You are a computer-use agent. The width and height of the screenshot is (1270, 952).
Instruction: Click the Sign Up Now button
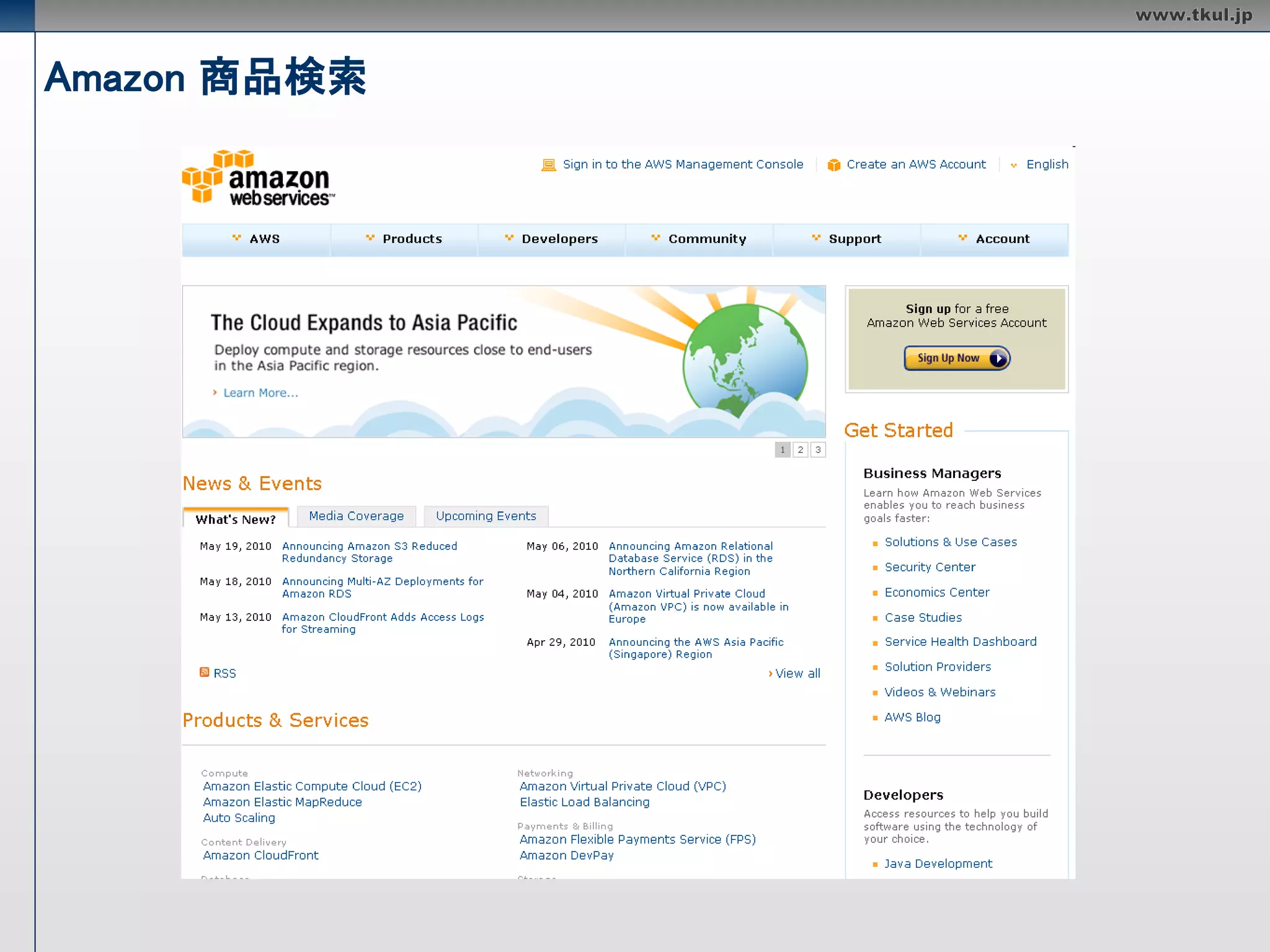pos(957,358)
